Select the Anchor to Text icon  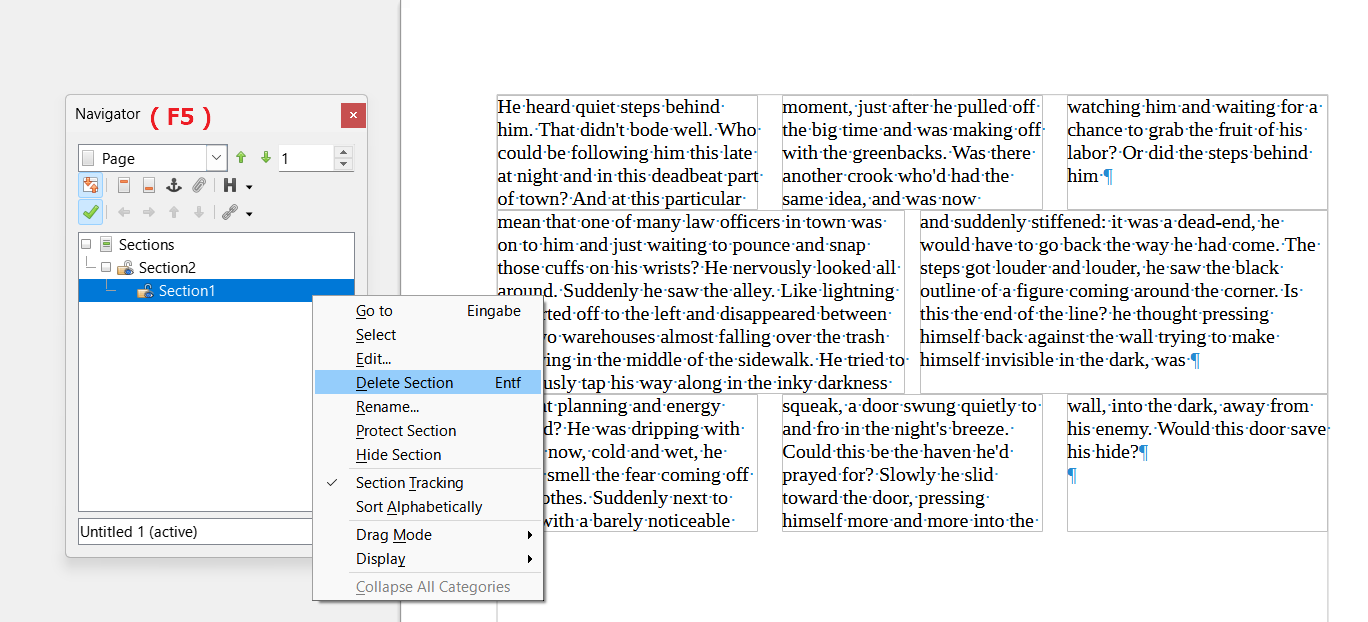point(174,186)
